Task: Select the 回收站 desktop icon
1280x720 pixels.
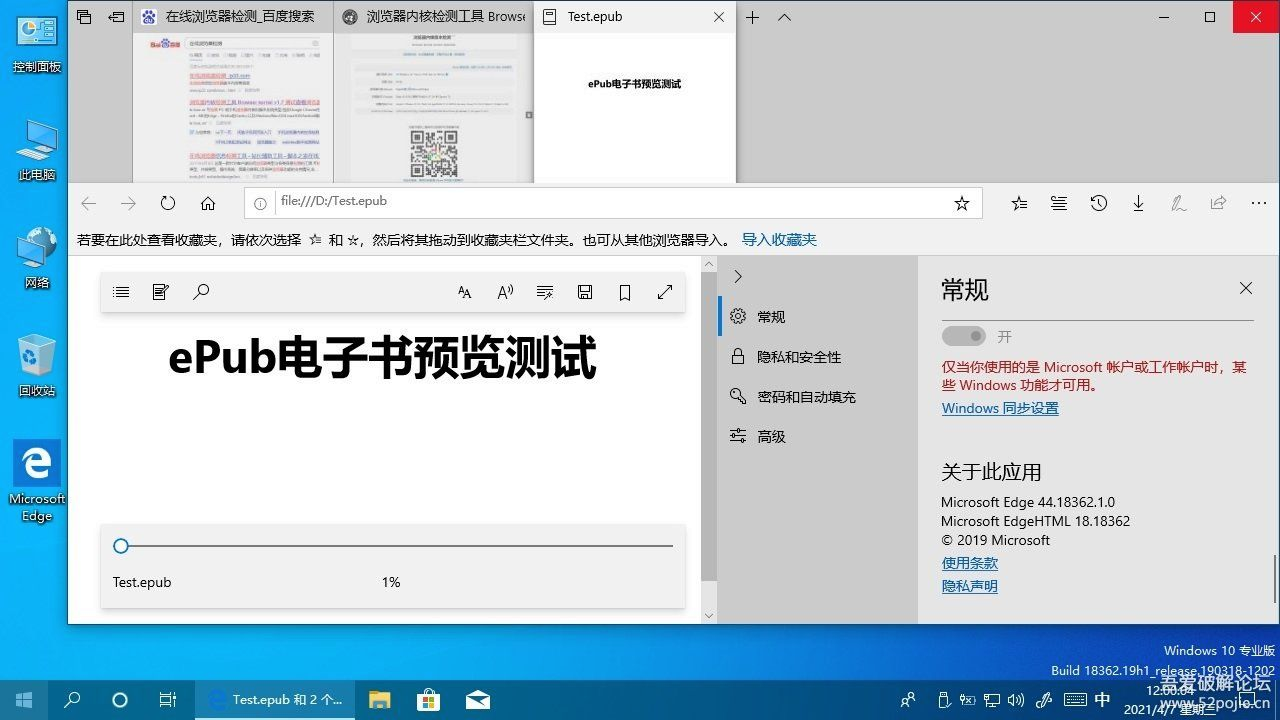Action: (x=37, y=367)
